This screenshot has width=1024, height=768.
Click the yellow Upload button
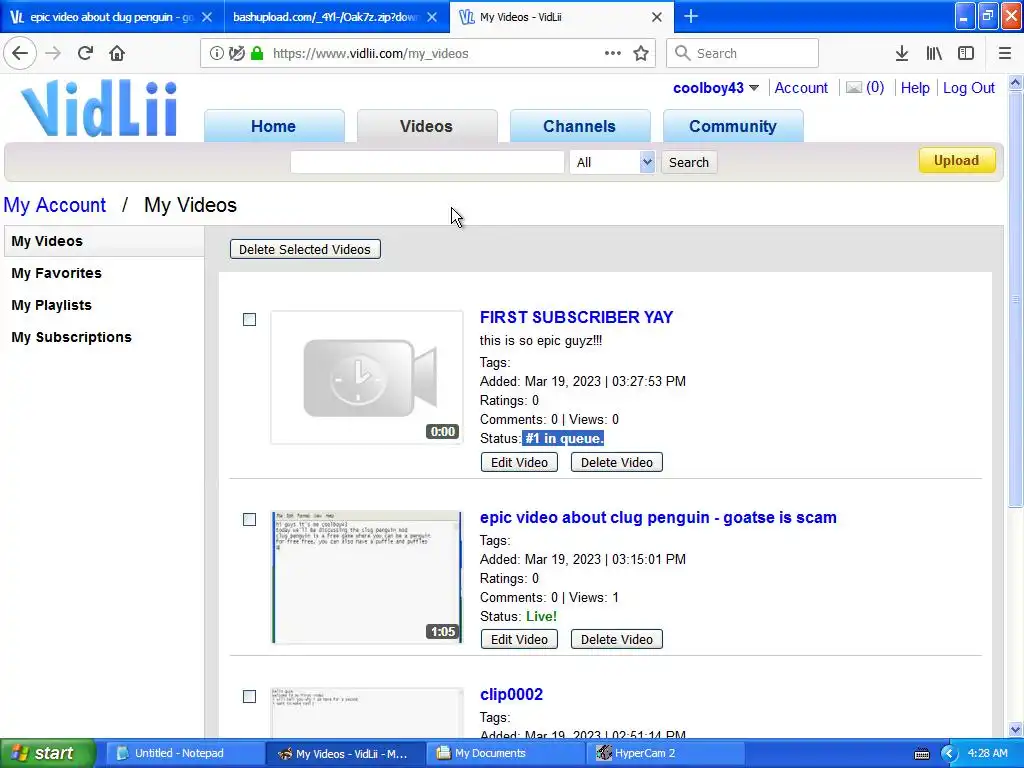click(957, 161)
